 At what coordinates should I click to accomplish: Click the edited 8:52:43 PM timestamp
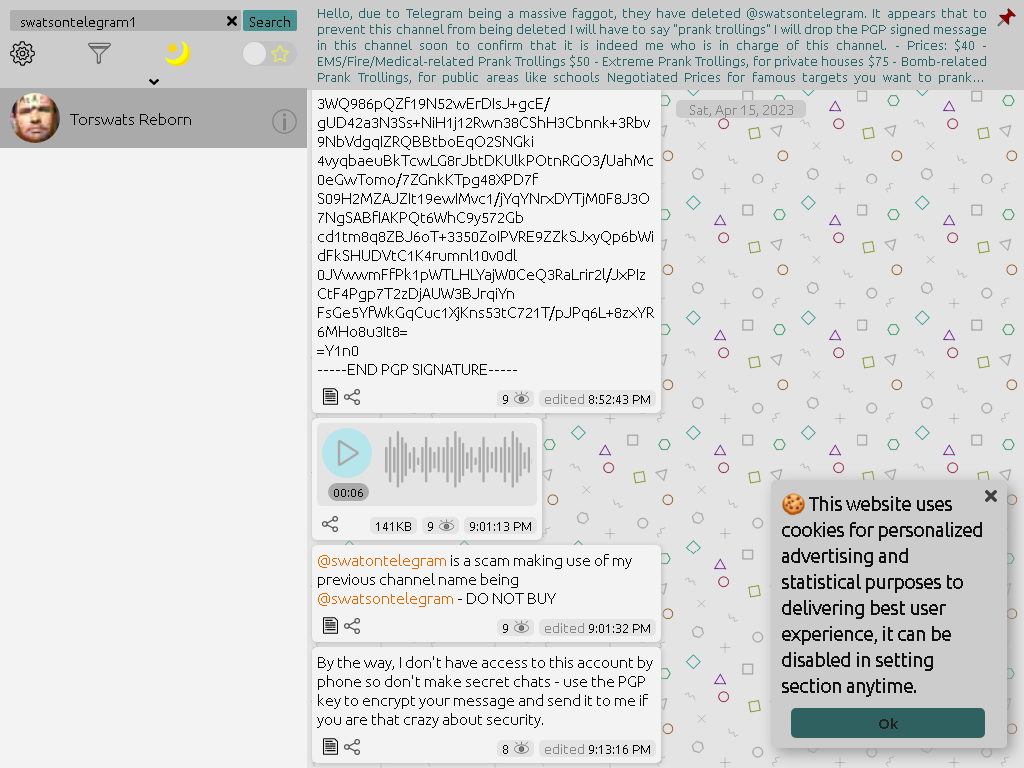coord(598,399)
